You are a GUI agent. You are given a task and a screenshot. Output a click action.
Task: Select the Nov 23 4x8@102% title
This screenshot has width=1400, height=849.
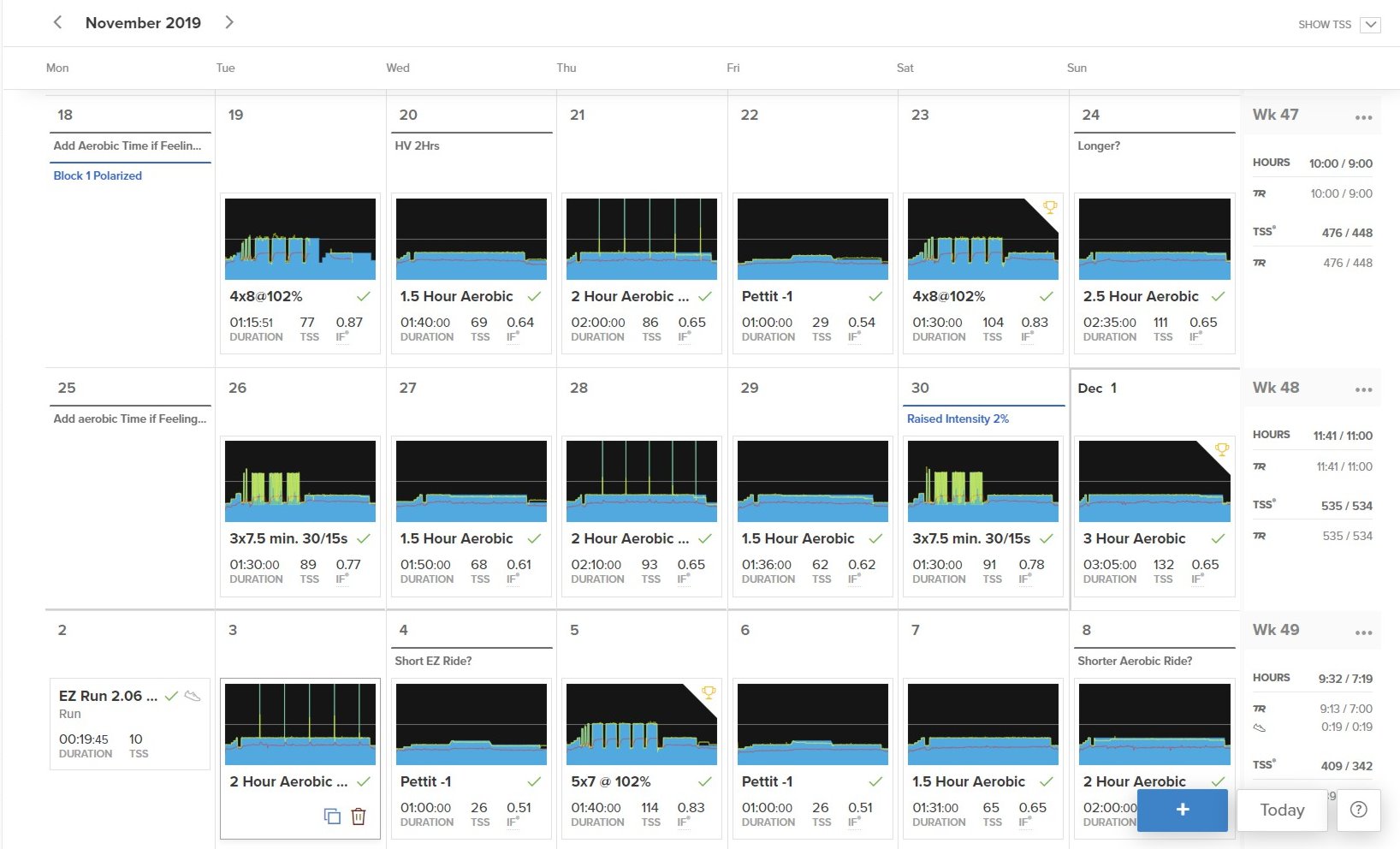pos(948,296)
